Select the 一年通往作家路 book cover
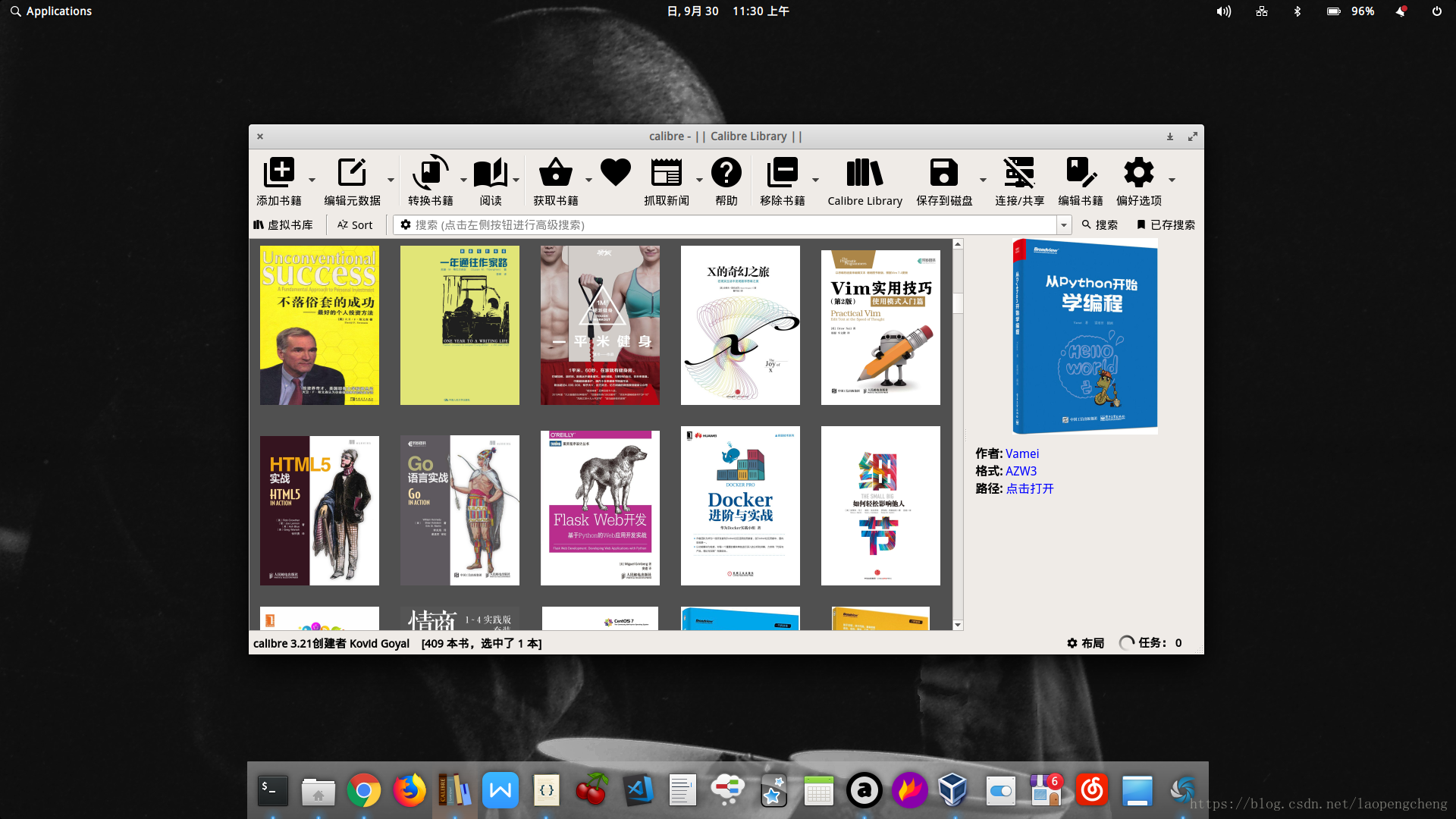The width and height of the screenshot is (1456, 819). [460, 325]
